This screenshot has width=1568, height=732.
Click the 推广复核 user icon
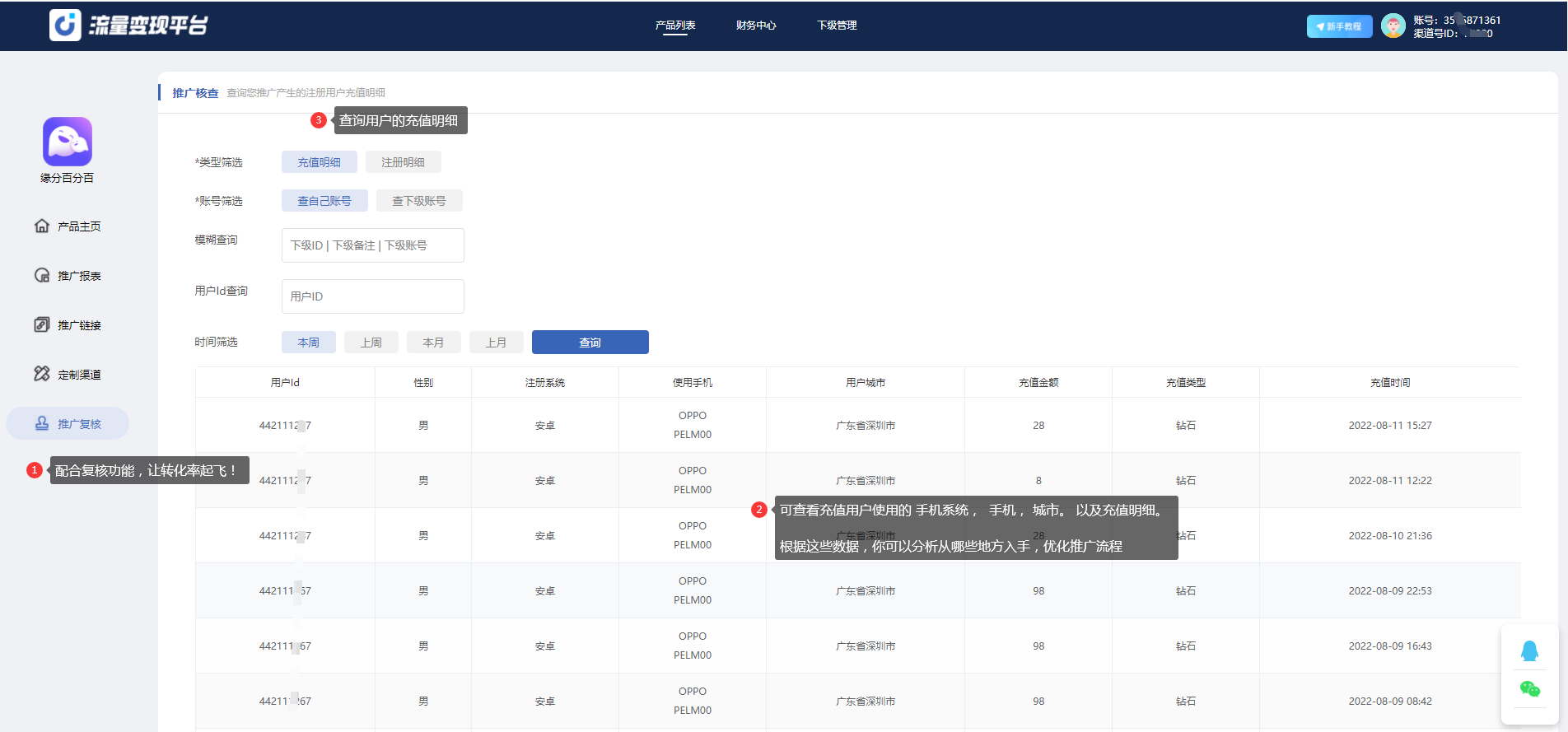click(42, 423)
